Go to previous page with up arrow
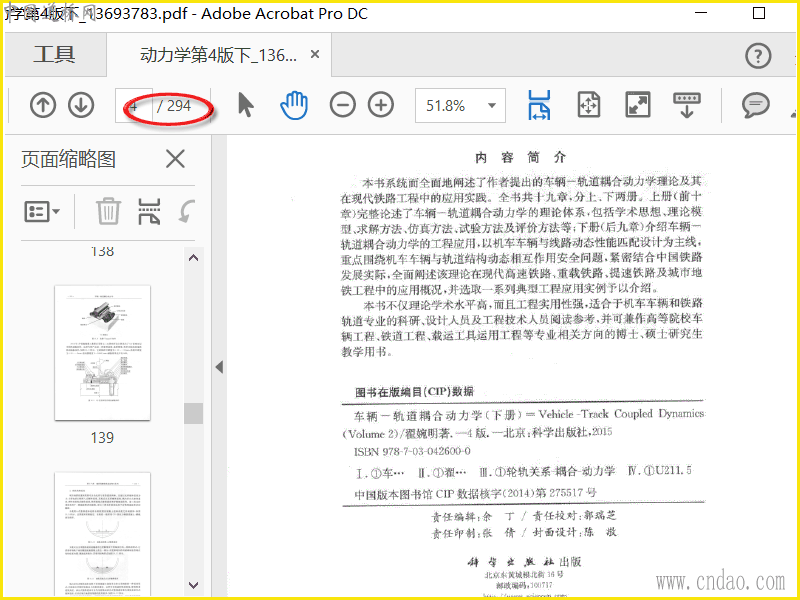This screenshot has width=800, height=600. tap(43, 105)
